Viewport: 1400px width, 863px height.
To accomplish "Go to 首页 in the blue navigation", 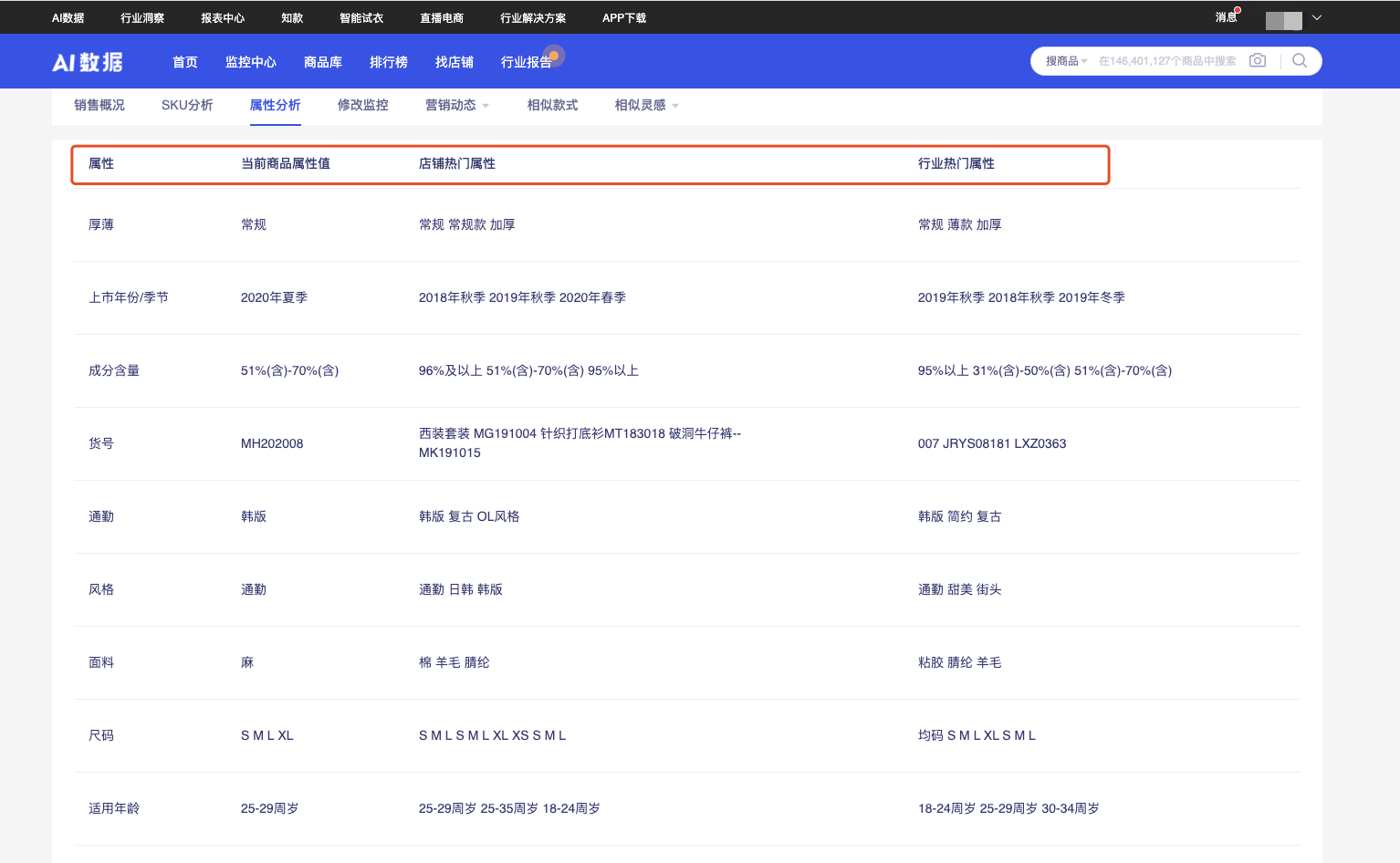I will 185,62.
